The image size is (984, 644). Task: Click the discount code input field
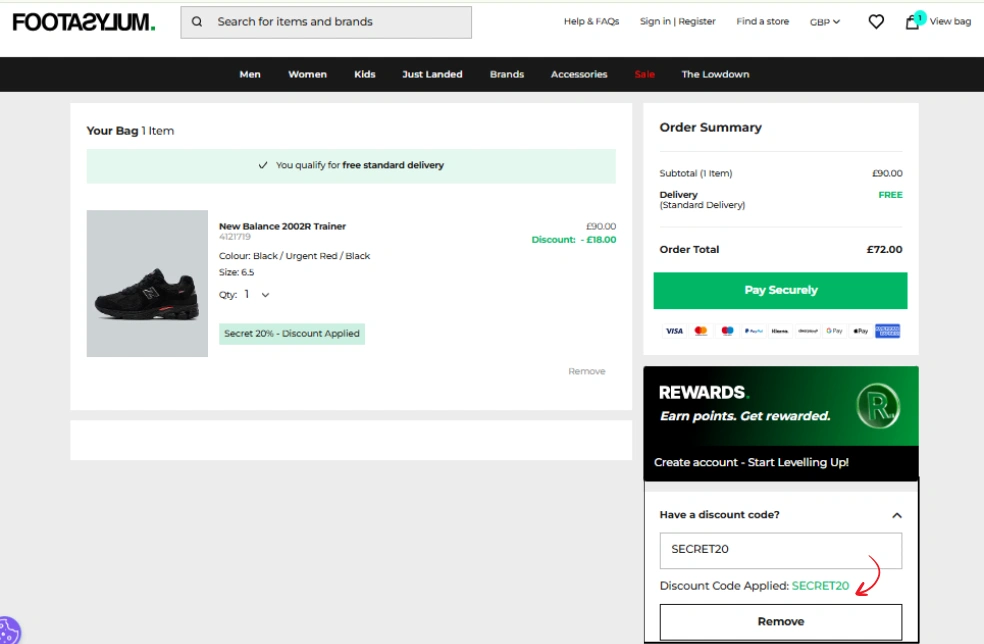click(780, 551)
